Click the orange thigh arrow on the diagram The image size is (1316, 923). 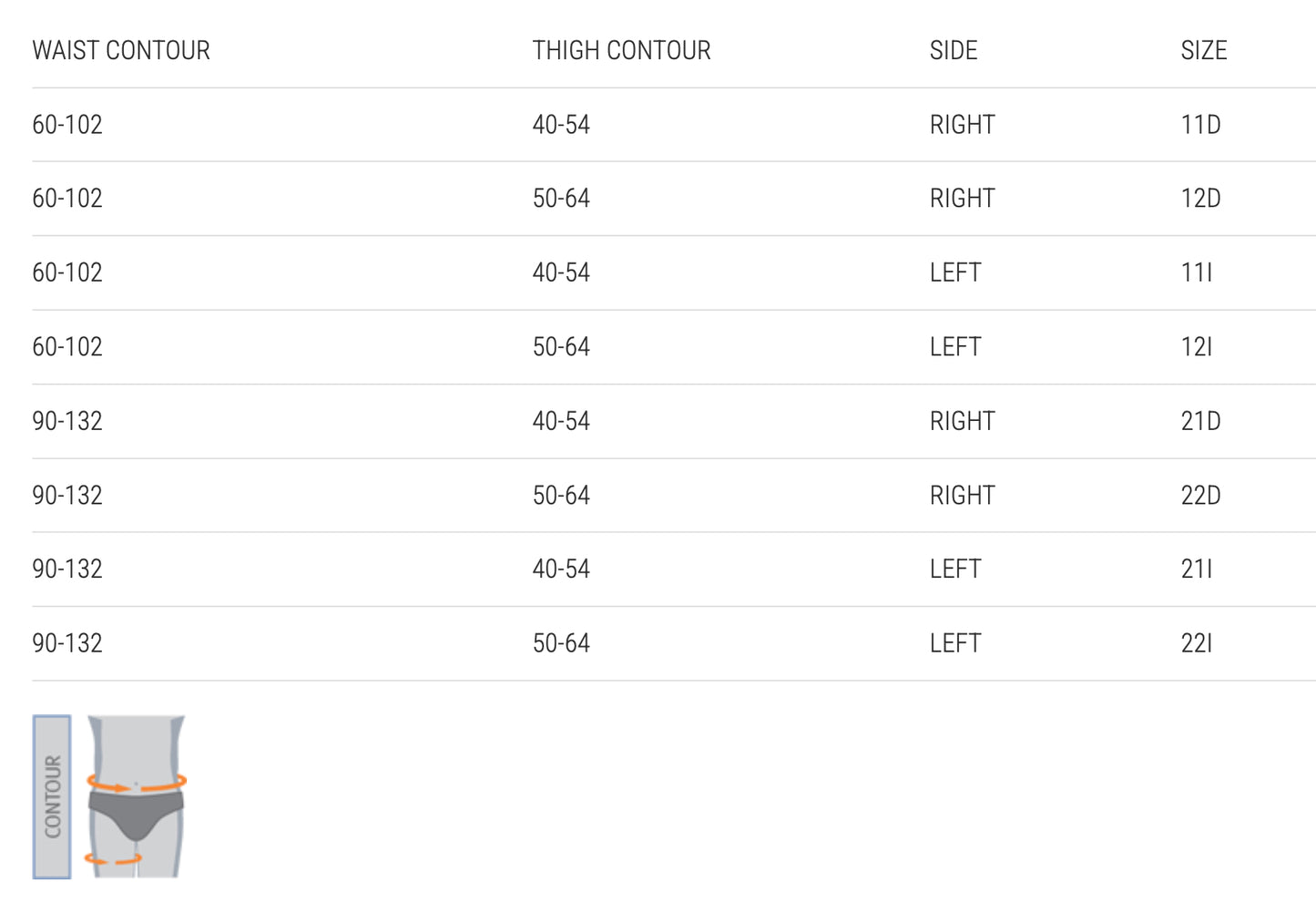click(x=113, y=859)
